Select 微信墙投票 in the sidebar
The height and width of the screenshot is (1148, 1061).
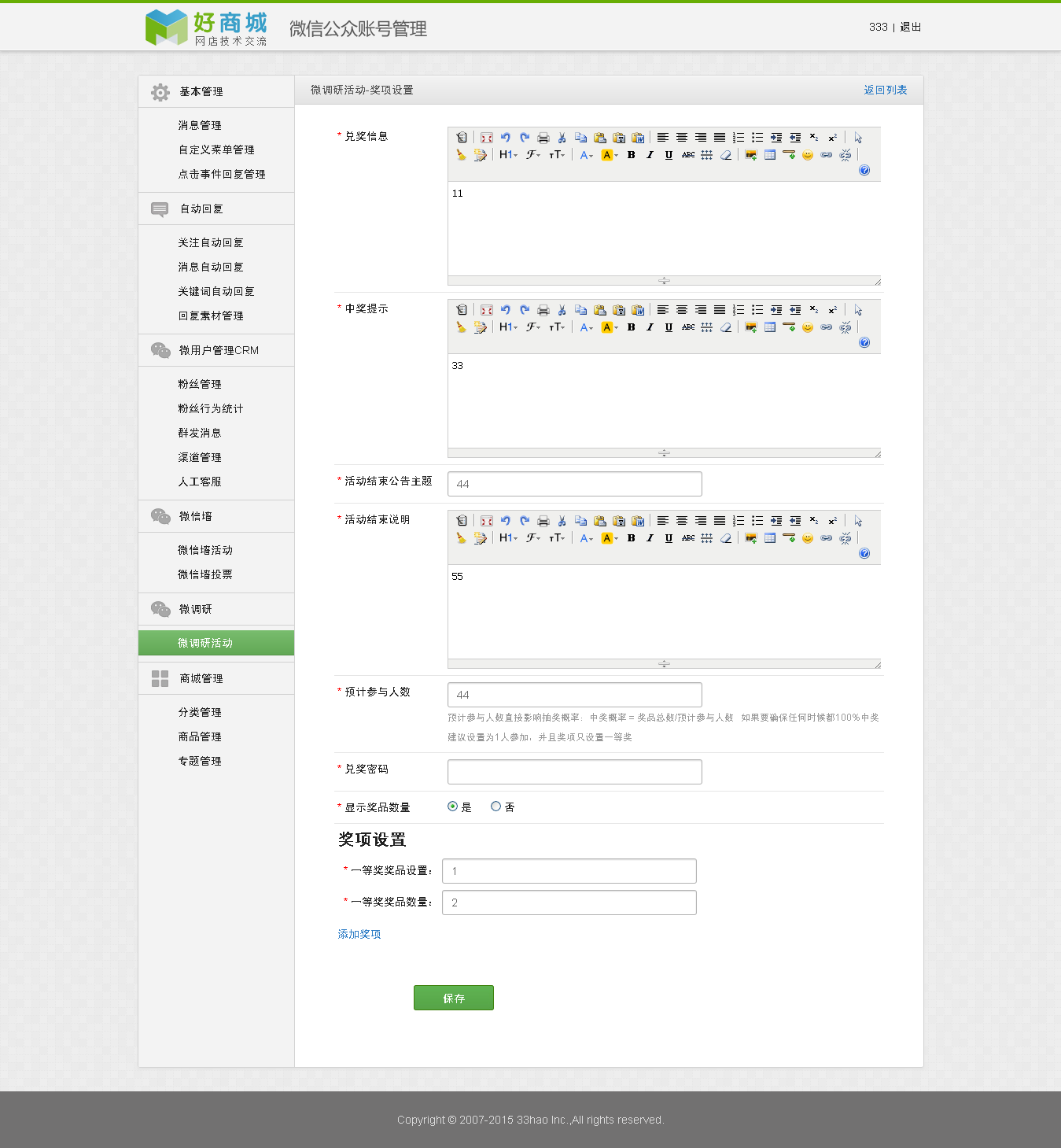point(205,575)
